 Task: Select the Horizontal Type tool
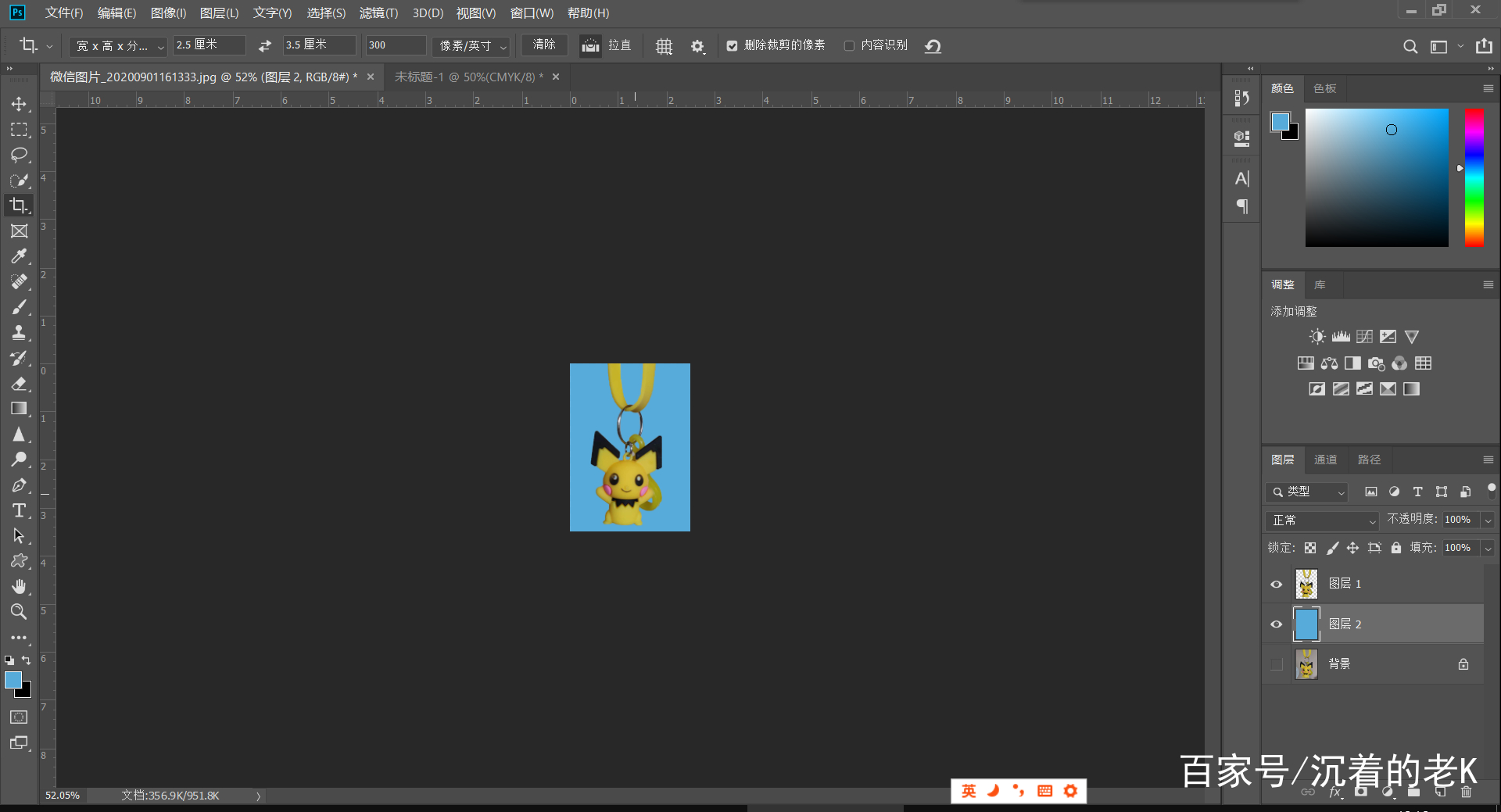click(x=19, y=510)
